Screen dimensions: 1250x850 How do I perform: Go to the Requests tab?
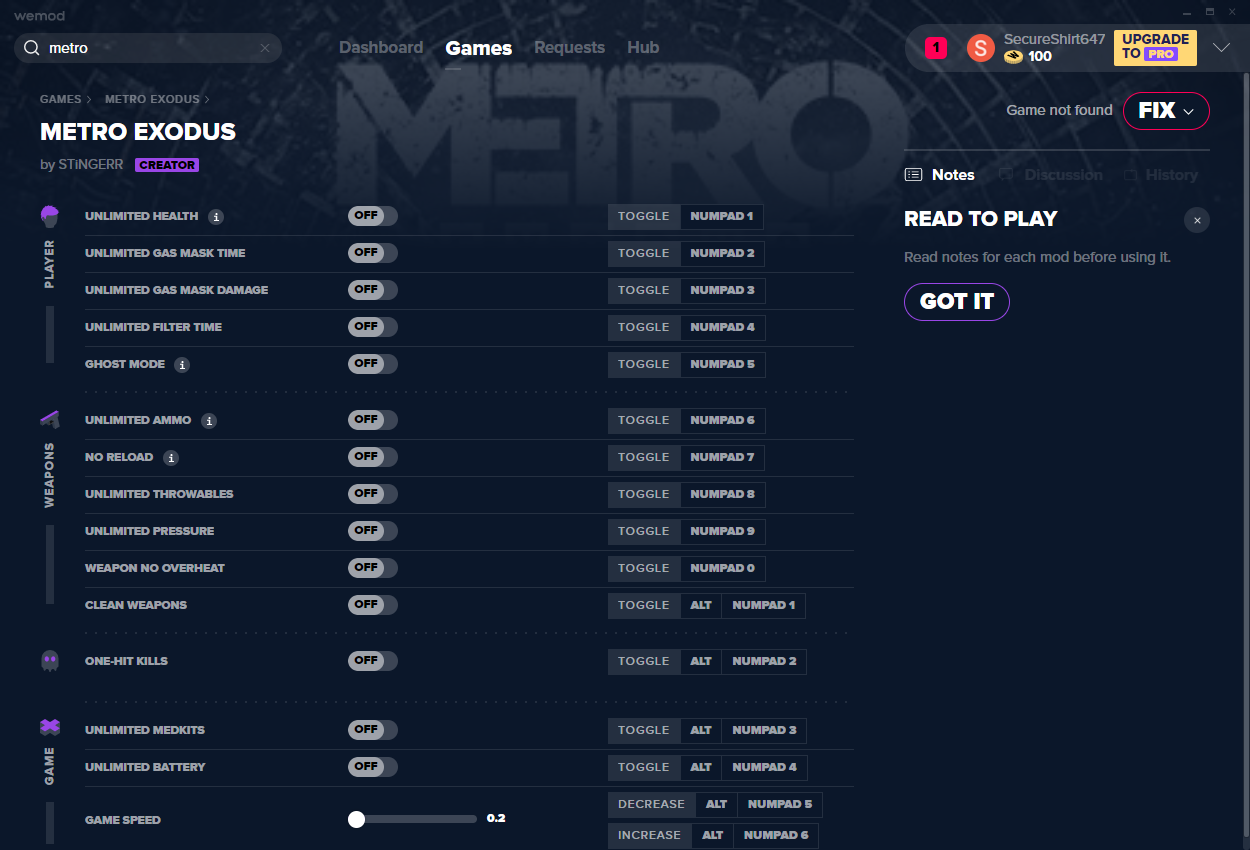point(569,48)
